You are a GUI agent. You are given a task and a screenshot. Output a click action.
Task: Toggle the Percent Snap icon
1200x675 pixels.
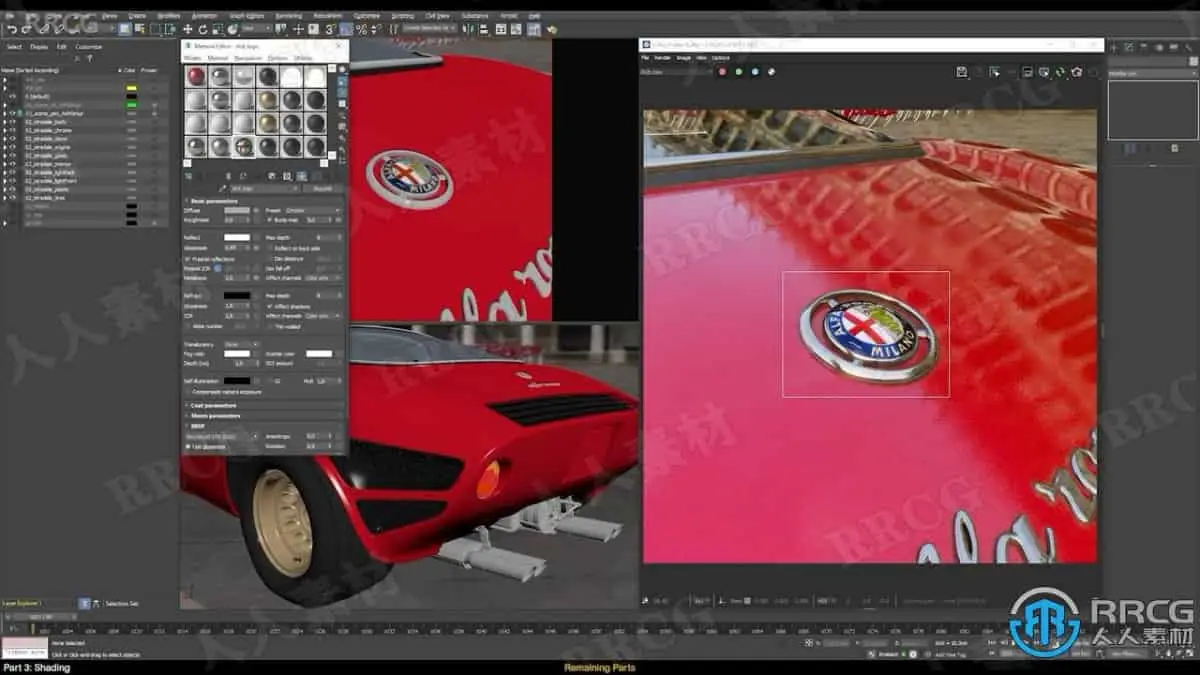(x=361, y=29)
